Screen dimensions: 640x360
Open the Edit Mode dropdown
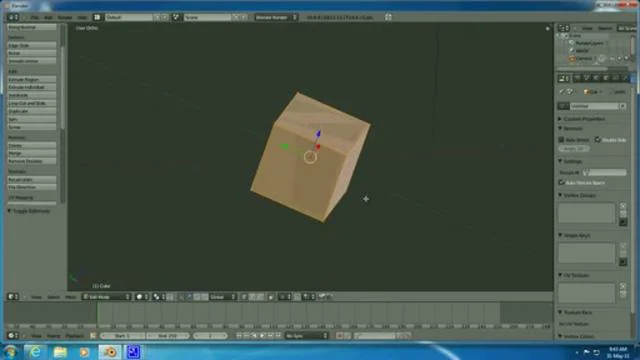click(107, 297)
